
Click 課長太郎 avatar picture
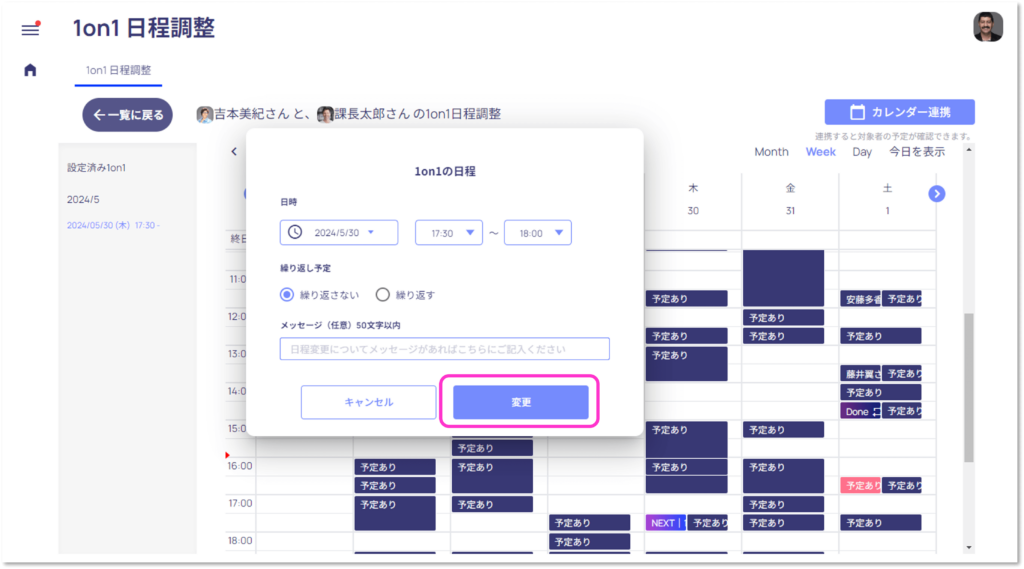(x=325, y=114)
